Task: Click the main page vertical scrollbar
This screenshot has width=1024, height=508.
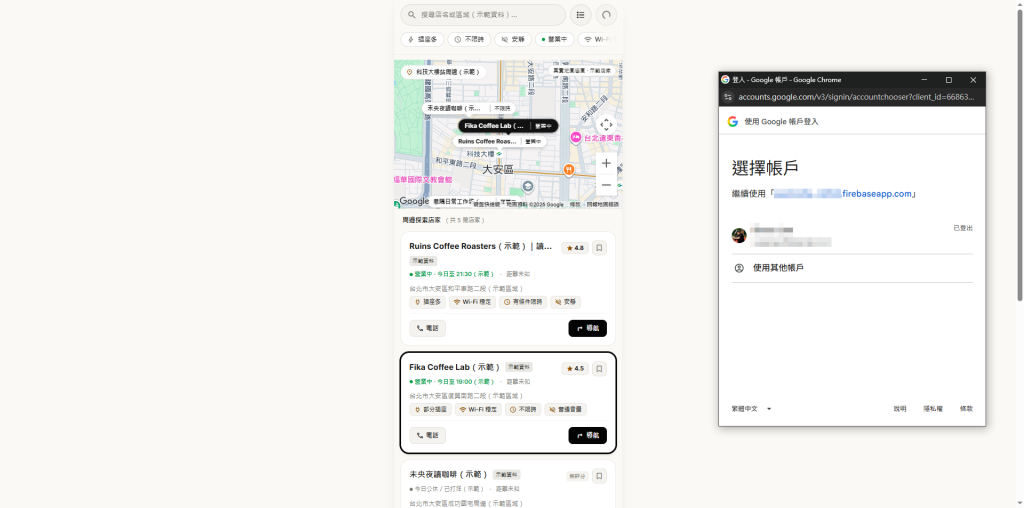Action: point(1019,157)
